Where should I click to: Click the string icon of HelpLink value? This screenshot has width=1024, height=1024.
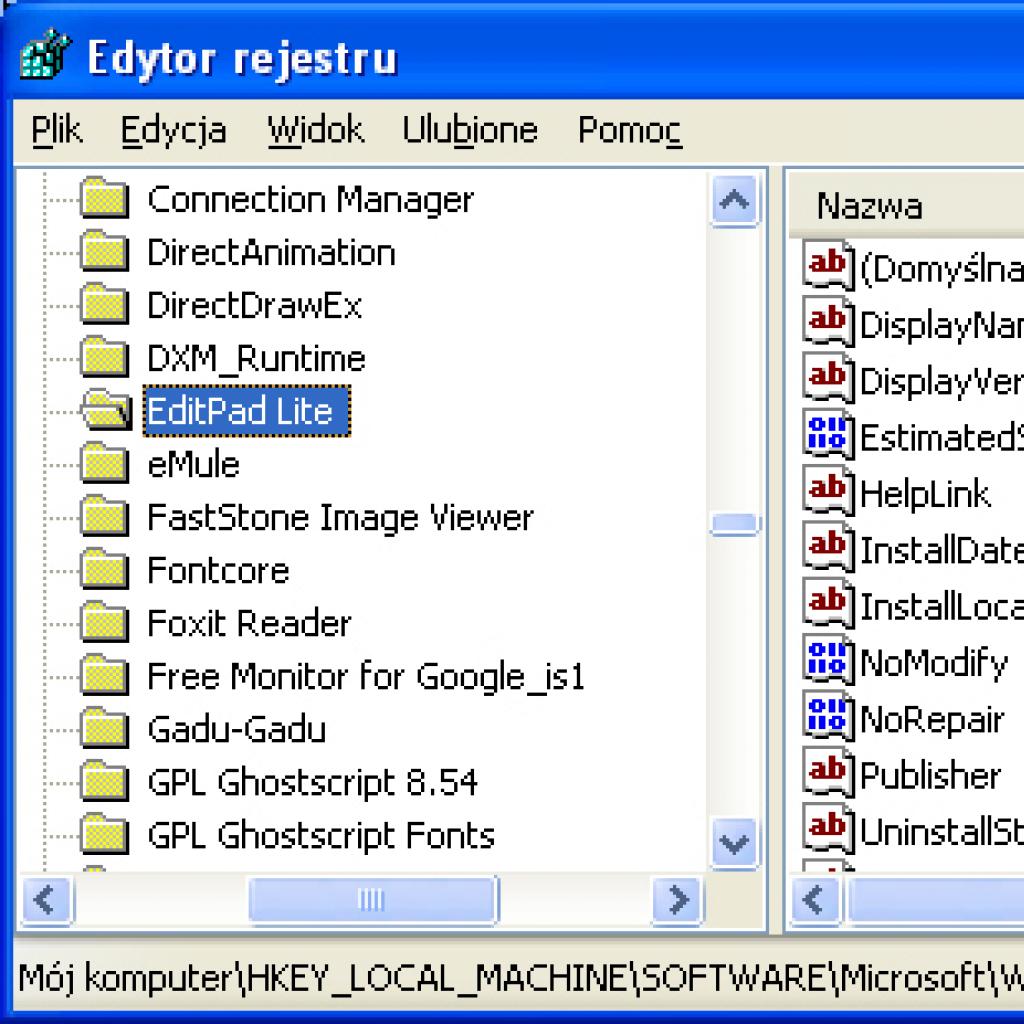[828, 490]
